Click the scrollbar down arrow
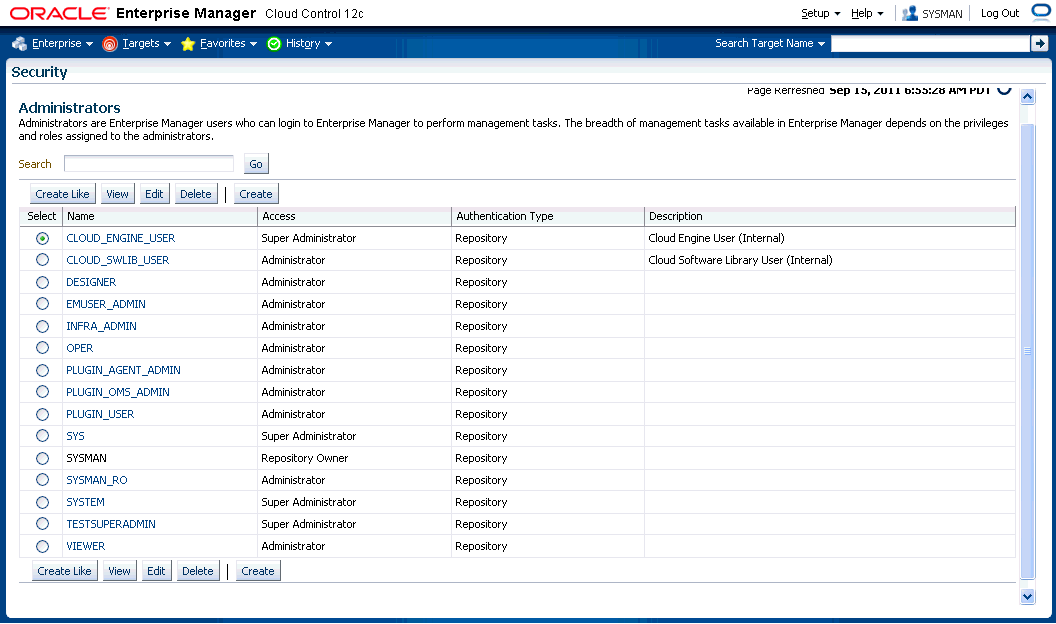Screen dimensions: 1056x624 (1028, 596)
